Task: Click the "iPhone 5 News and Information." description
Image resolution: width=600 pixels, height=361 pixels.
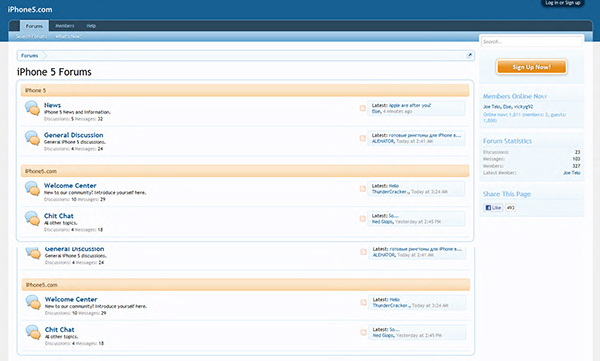Action: (x=77, y=112)
